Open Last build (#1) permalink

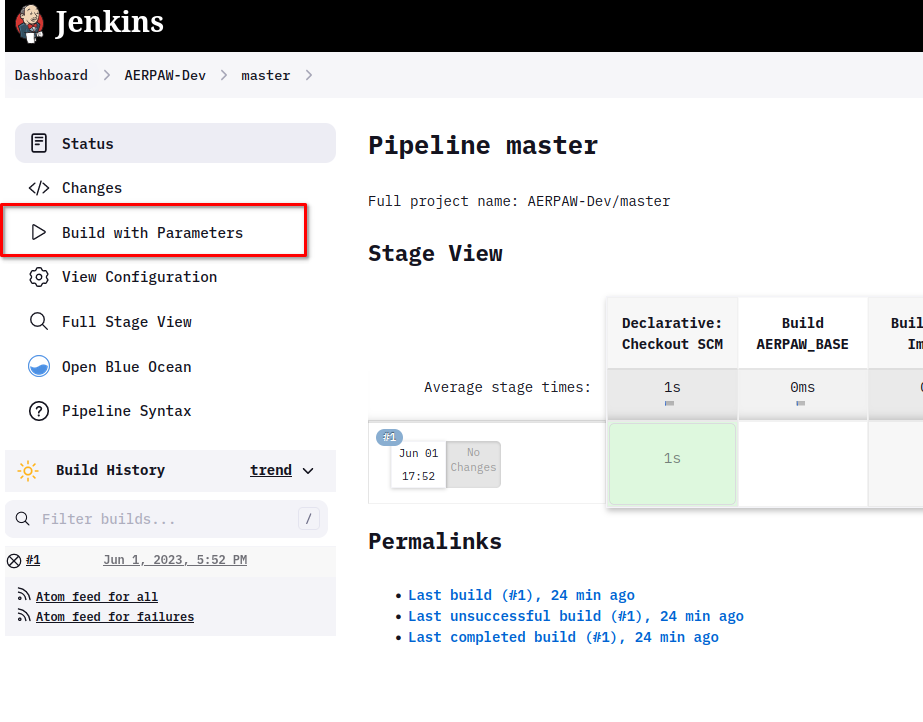pyautogui.click(x=522, y=595)
